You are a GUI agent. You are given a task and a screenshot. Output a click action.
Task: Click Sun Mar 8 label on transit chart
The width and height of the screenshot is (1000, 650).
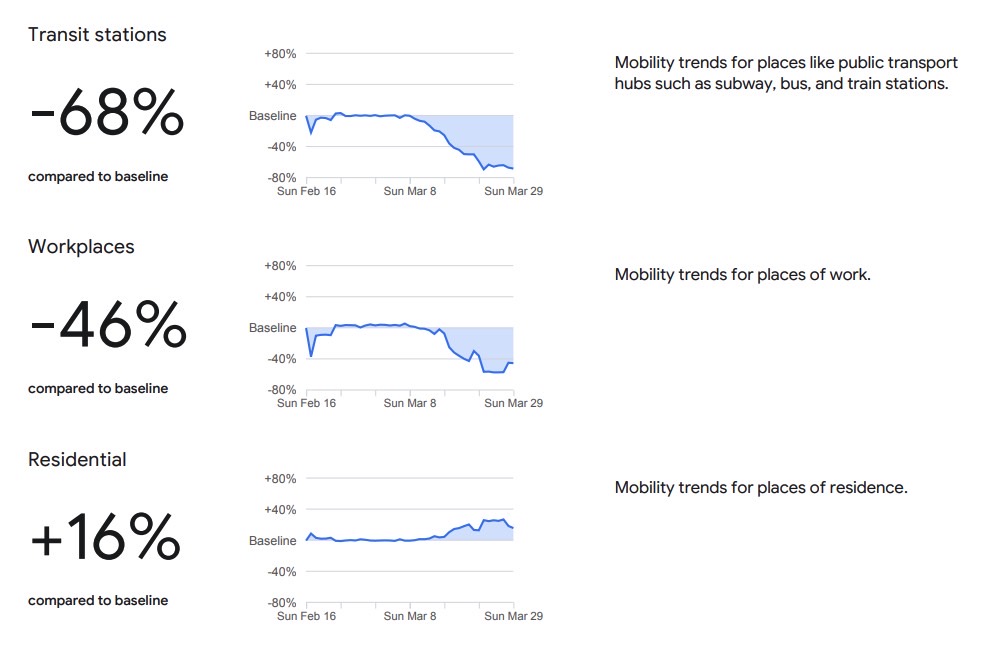pyautogui.click(x=409, y=191)
